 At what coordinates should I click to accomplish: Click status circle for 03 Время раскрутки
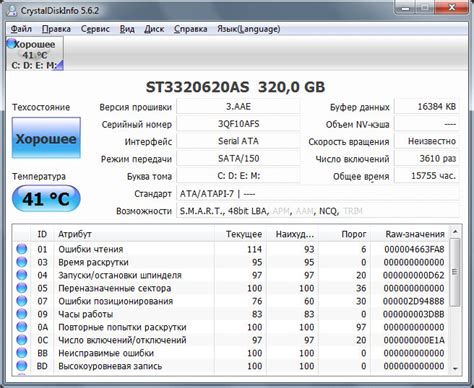pos(22,262)
